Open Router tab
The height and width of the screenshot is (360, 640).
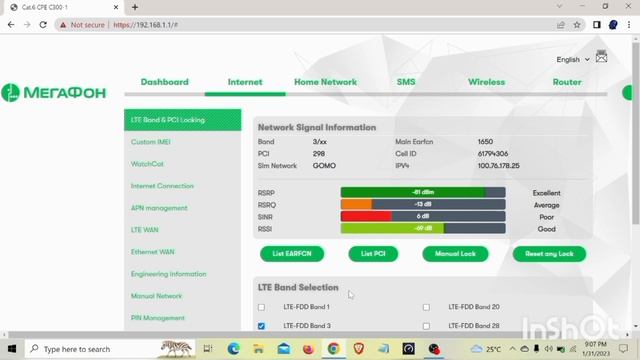coord(567,82)
